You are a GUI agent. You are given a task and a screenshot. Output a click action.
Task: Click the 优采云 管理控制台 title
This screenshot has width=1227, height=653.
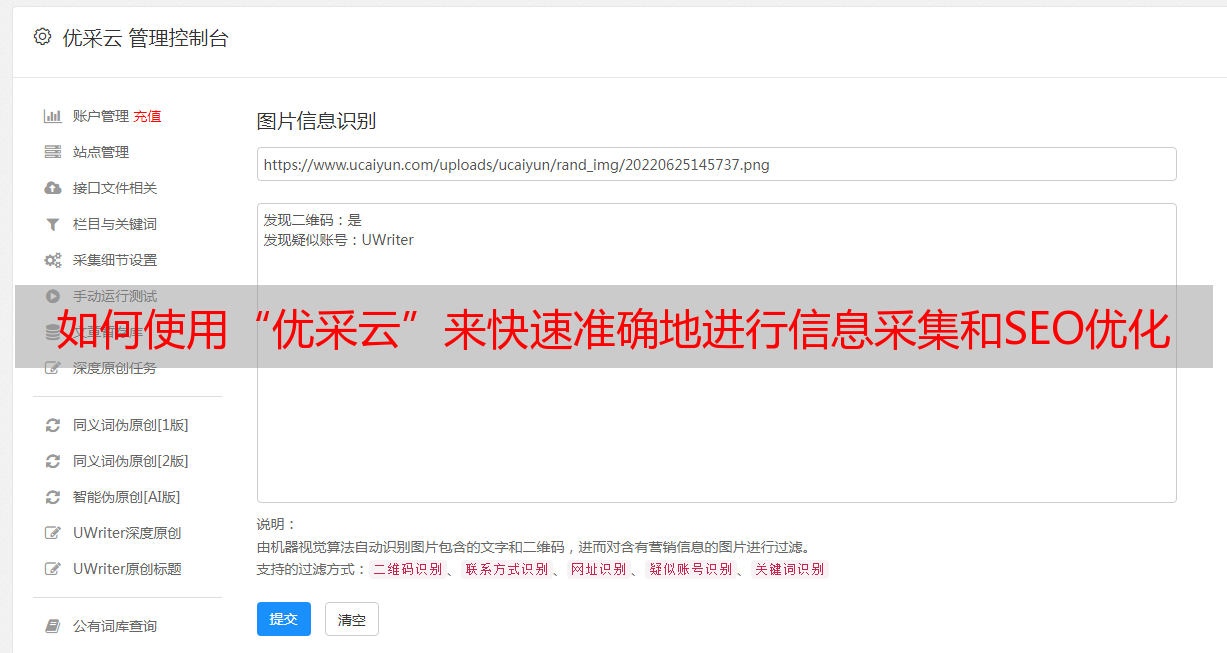click(x=145, y=38)
